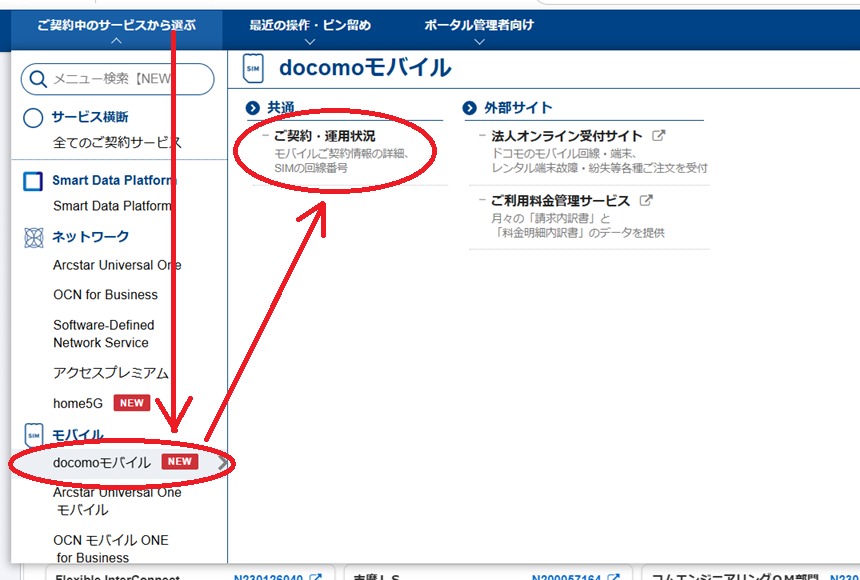The height and width of the screenshot is (580, 860).
Task: Select the サービス横断 category heading
Action: pos(90,117)
